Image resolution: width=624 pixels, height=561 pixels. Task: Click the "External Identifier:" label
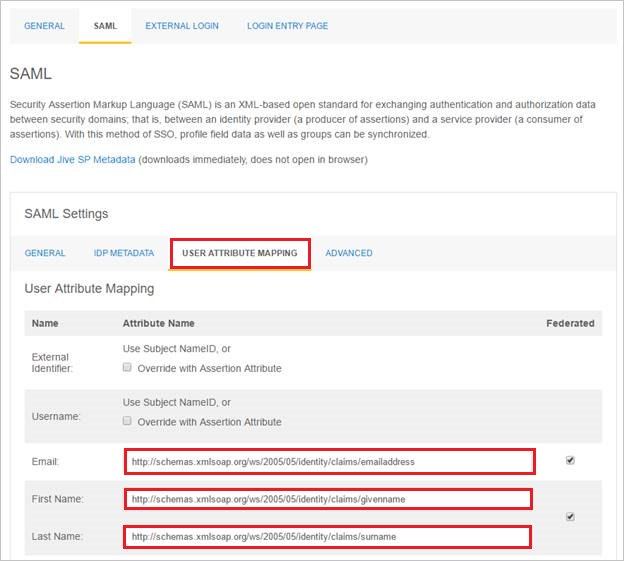52,362
